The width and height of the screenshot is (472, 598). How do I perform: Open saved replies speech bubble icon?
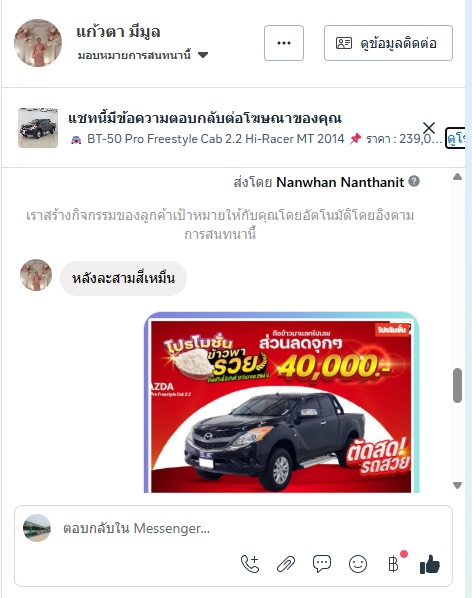click(x=322, y=564)
